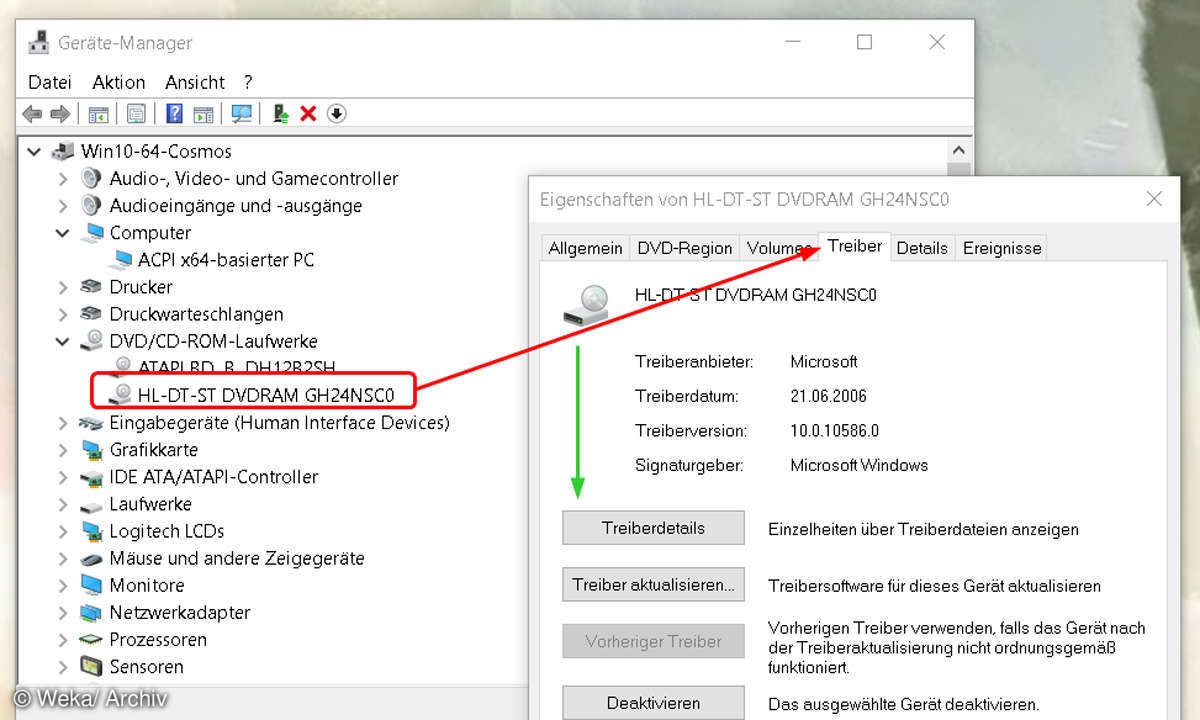
Task: Open the Aktion menu
Action: point(119,82)
